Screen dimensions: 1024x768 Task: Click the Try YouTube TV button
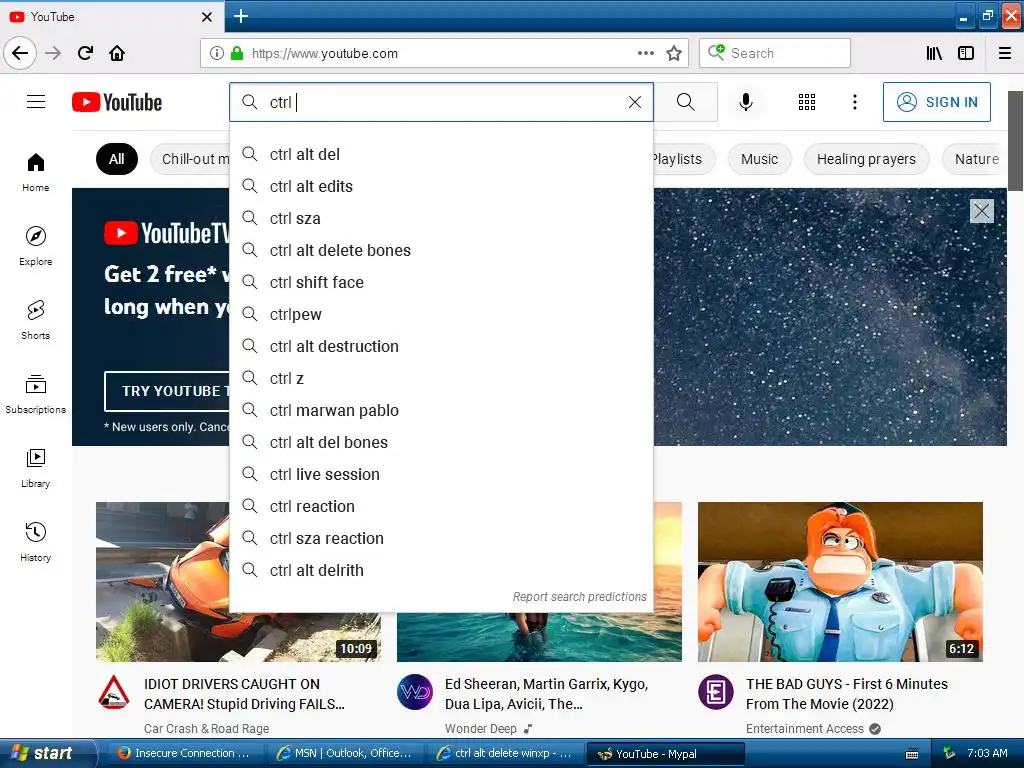pos(168,391)
